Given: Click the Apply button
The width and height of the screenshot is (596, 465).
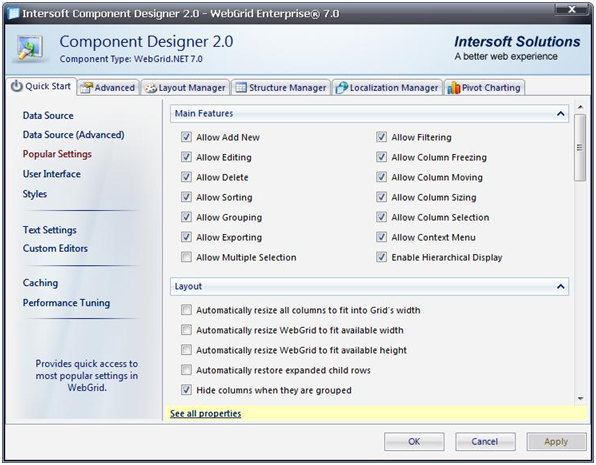Looking at the screenshot, I should [x=556, y=441].
